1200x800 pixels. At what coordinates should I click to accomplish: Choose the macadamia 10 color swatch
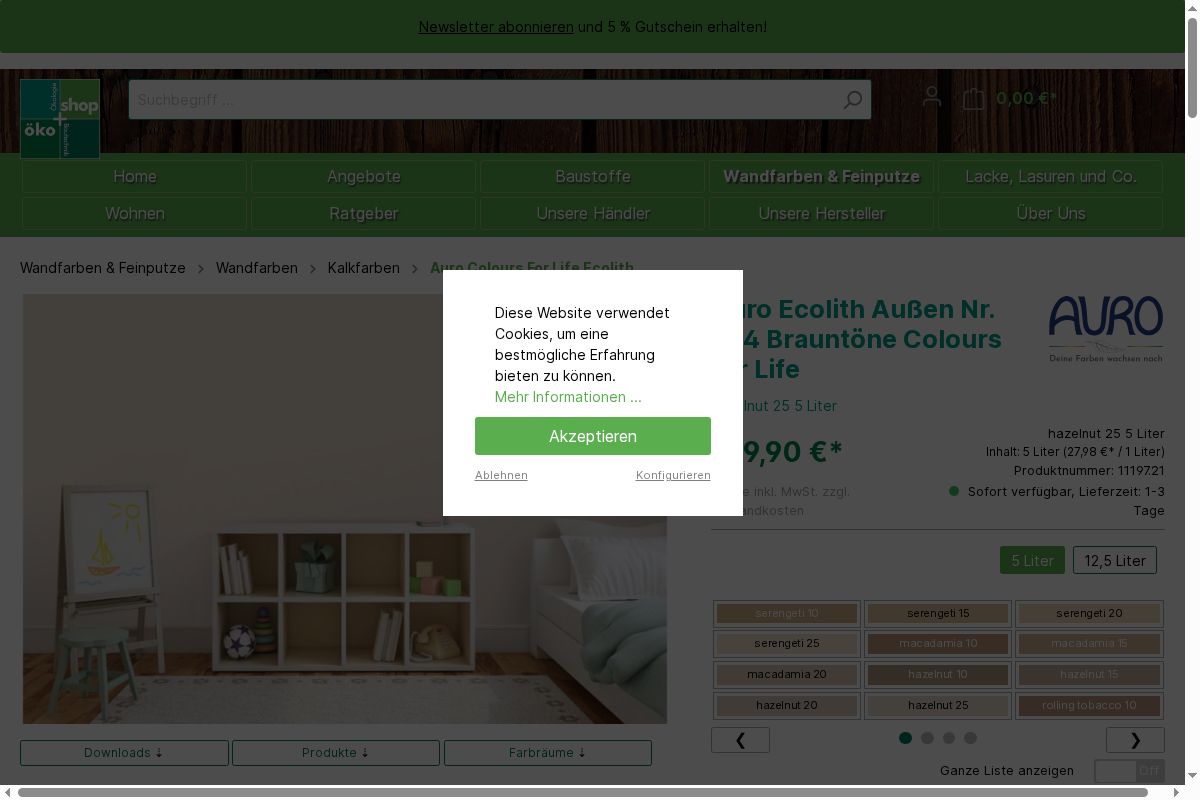click(x=938, y=643)
